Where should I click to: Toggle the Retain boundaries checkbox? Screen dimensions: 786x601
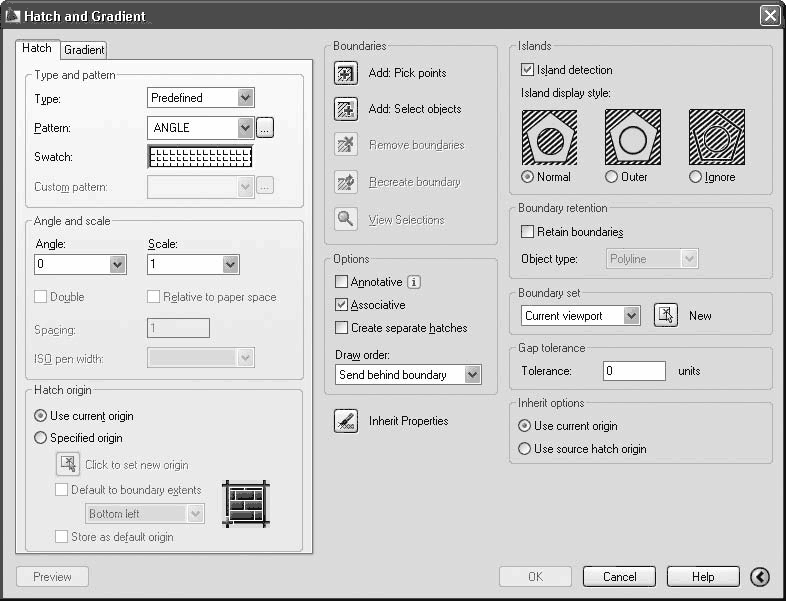pos(527,232)
